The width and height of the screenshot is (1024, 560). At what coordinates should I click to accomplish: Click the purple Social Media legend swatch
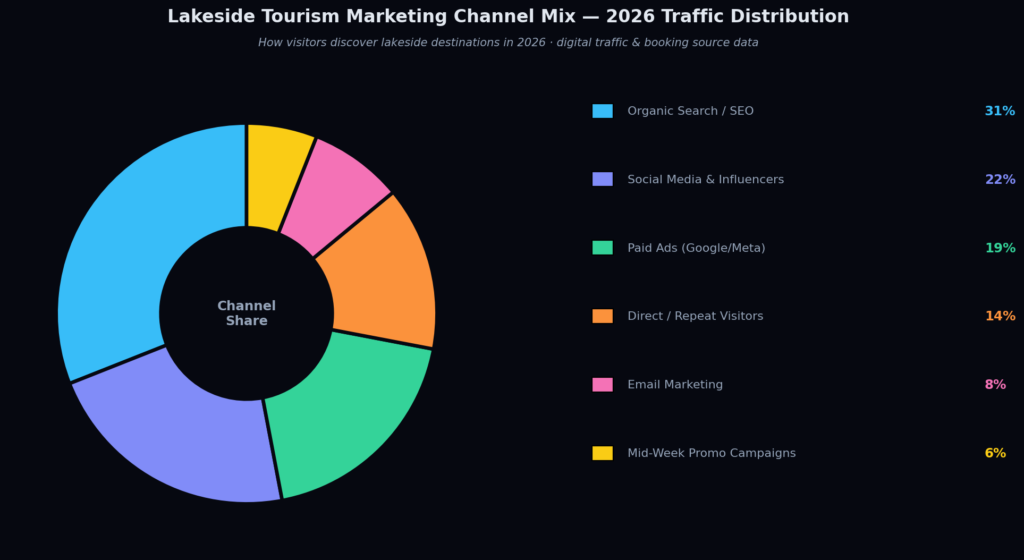(602, 179)
